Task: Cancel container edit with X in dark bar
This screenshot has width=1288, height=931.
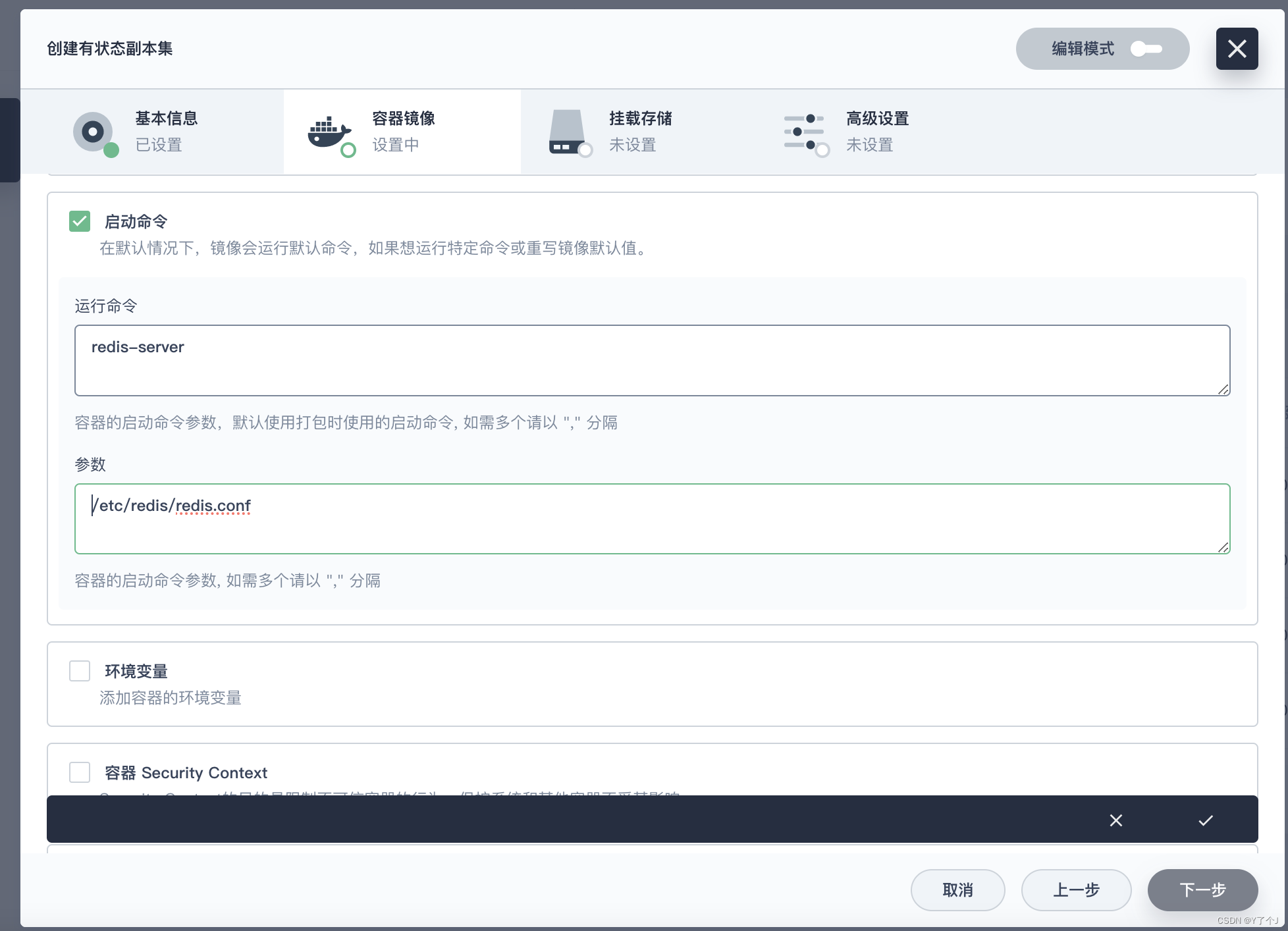Action: pos(1115,820)
